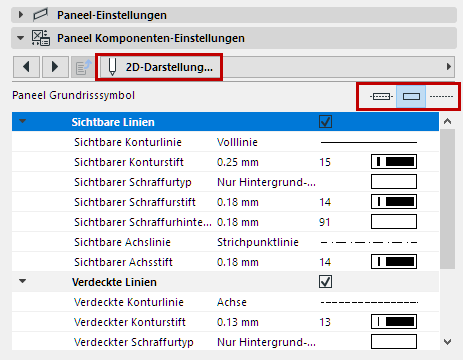Image resolution: width=463 pixels, height=360 pixels.
Task: Click pen swatch for Sichtbarer Konturstift
Action: [394, 162]
